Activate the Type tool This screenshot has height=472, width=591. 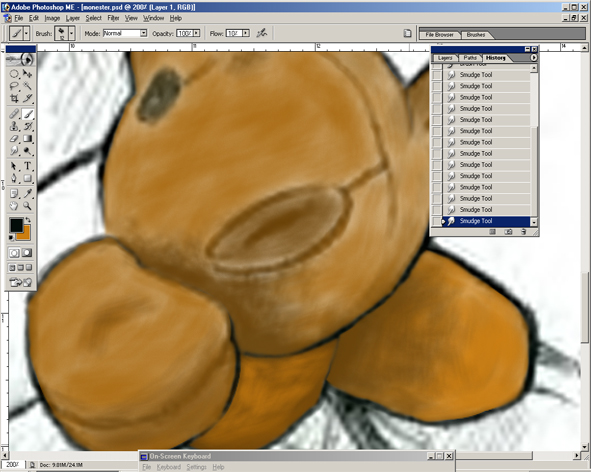(28, 166)
